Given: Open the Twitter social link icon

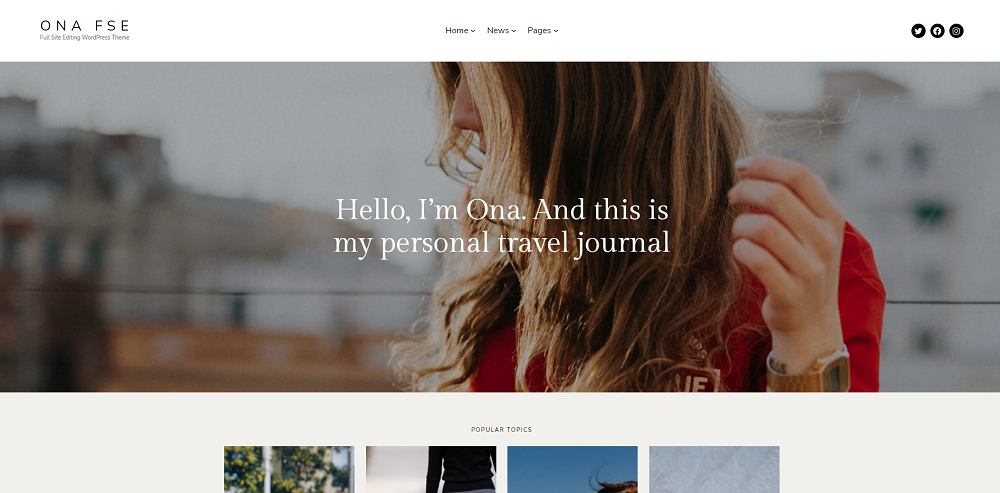Looking at the screenshot, I should [918, 31].
